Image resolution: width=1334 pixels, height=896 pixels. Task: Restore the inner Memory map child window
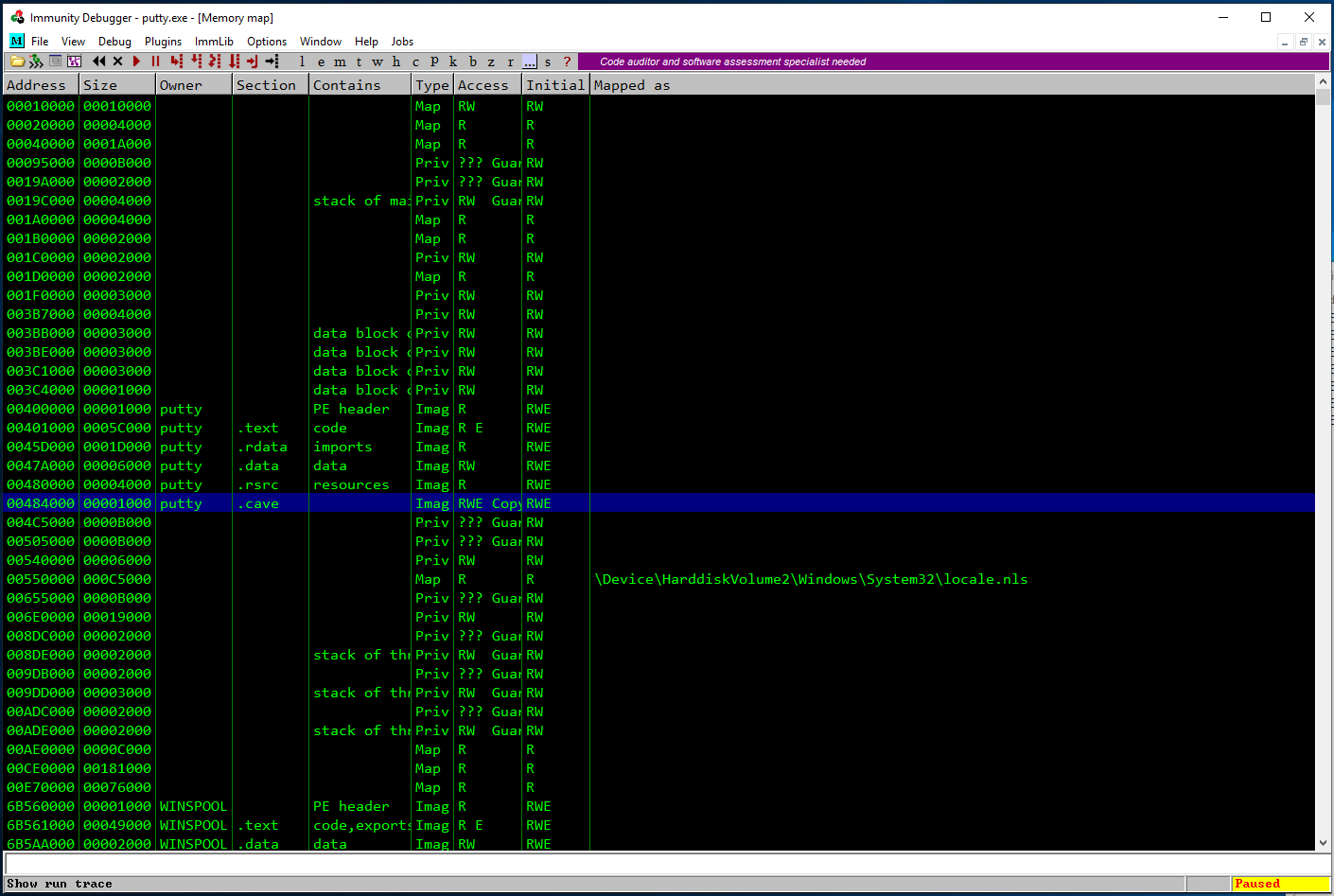coord(1303,42)
